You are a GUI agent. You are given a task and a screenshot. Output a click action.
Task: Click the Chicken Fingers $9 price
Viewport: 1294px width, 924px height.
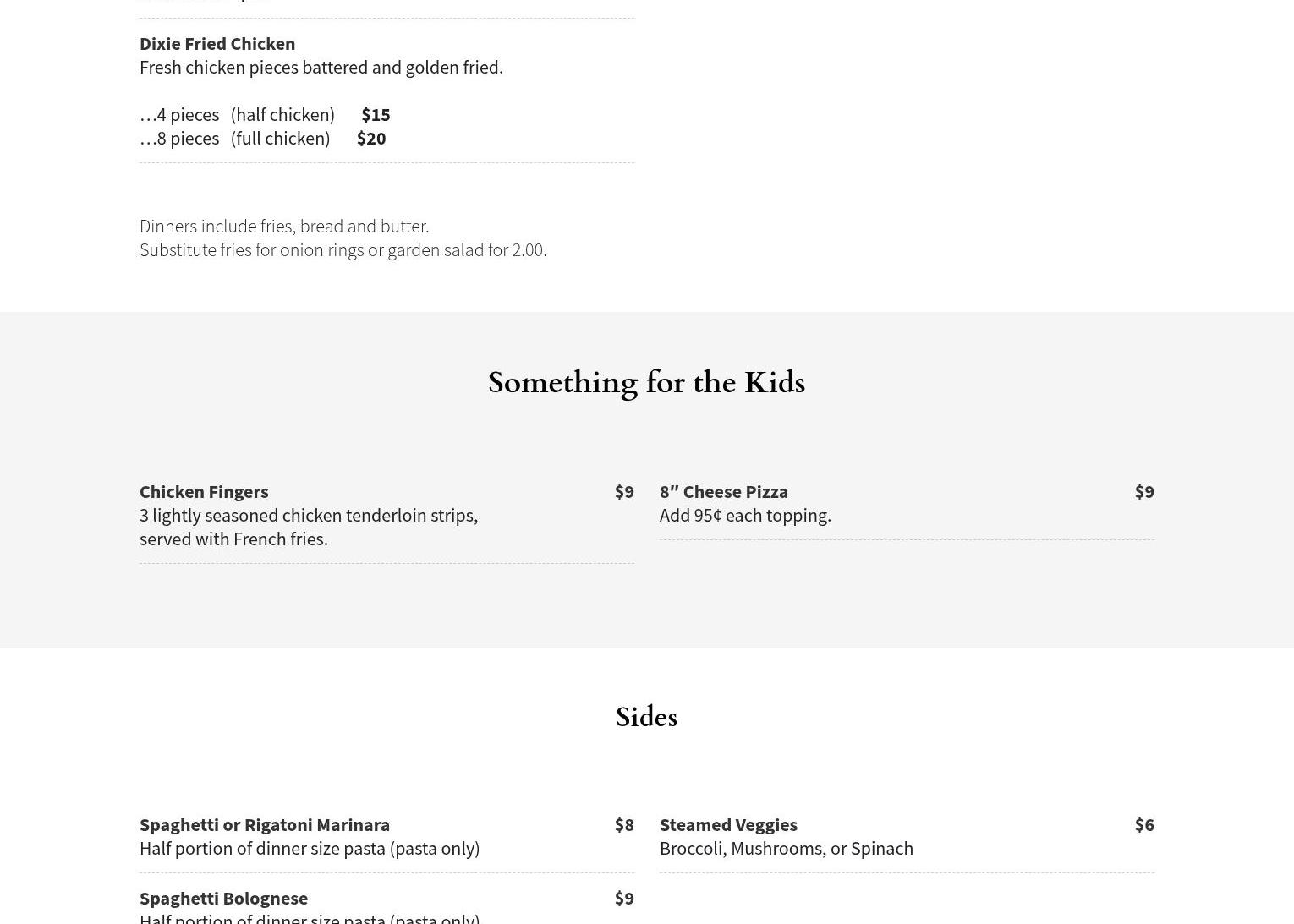point(624,491)
